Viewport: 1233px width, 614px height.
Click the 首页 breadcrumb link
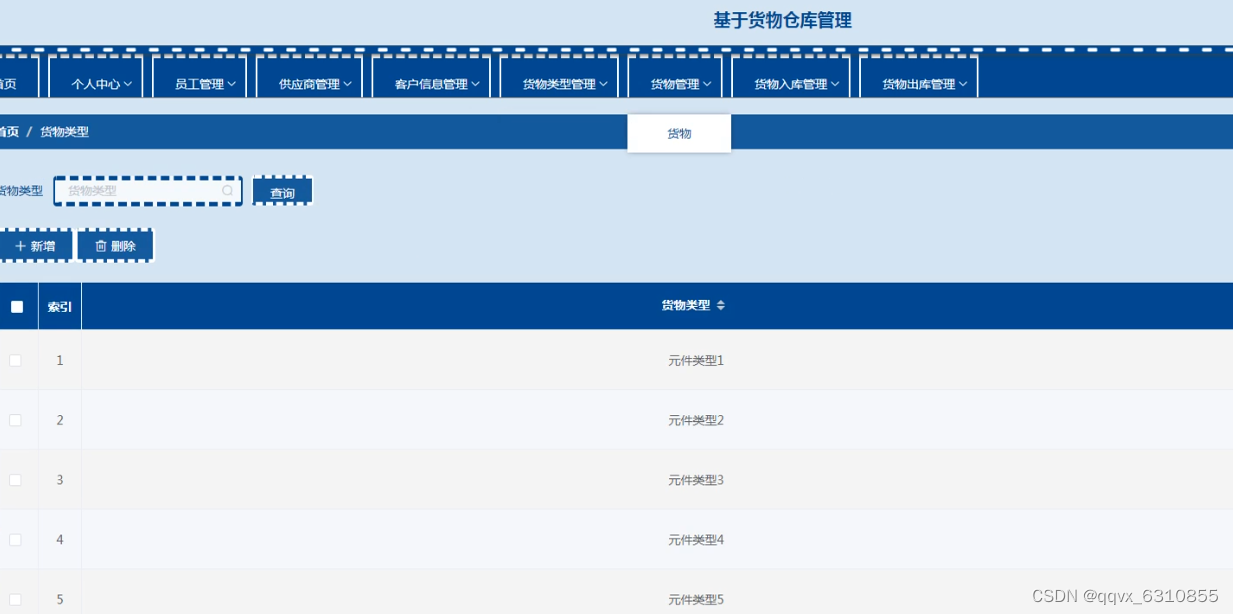[9, 132]
